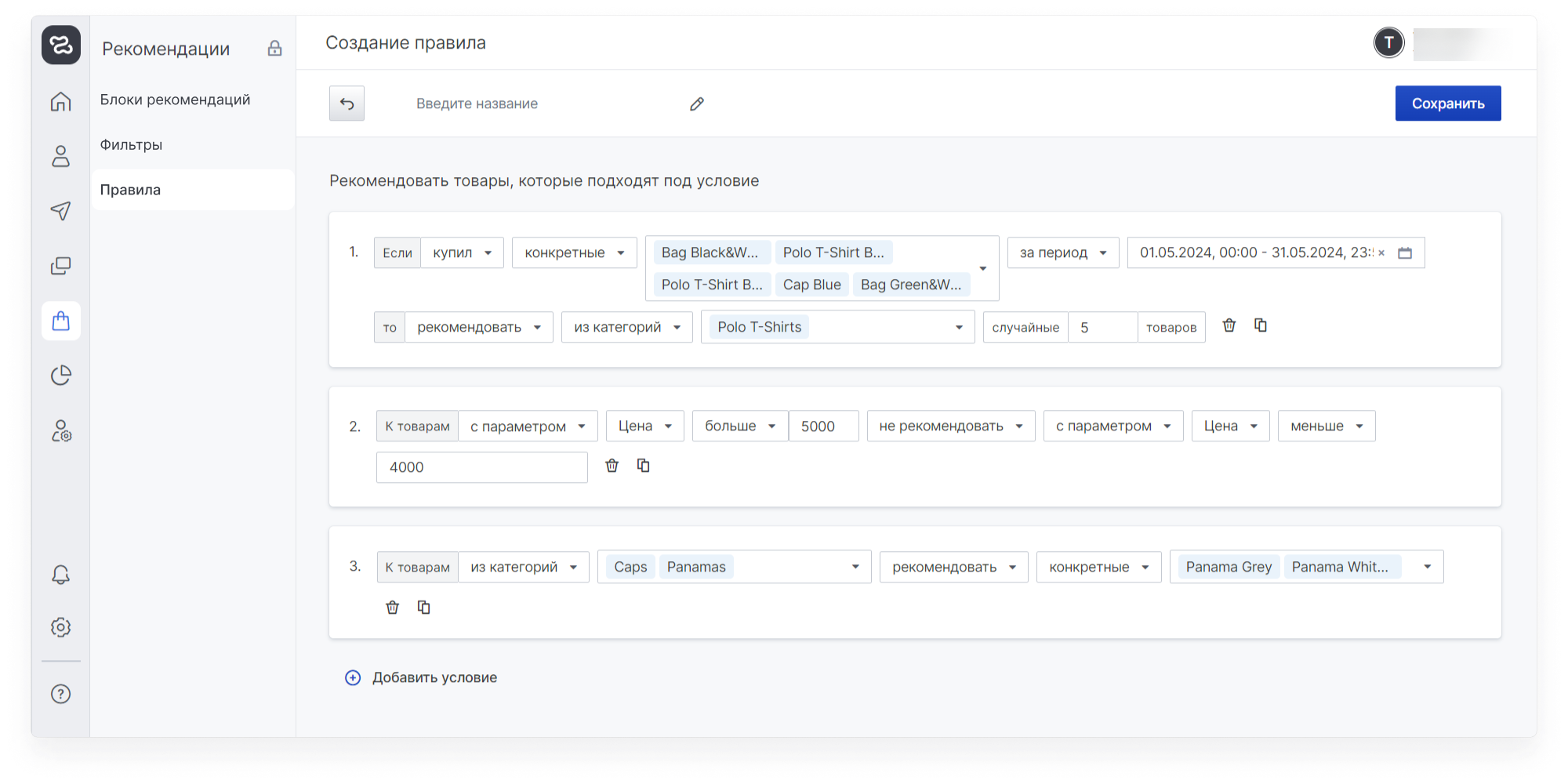
Task: Click 'Добавить условие' link
Action: (x=434, y=677)
